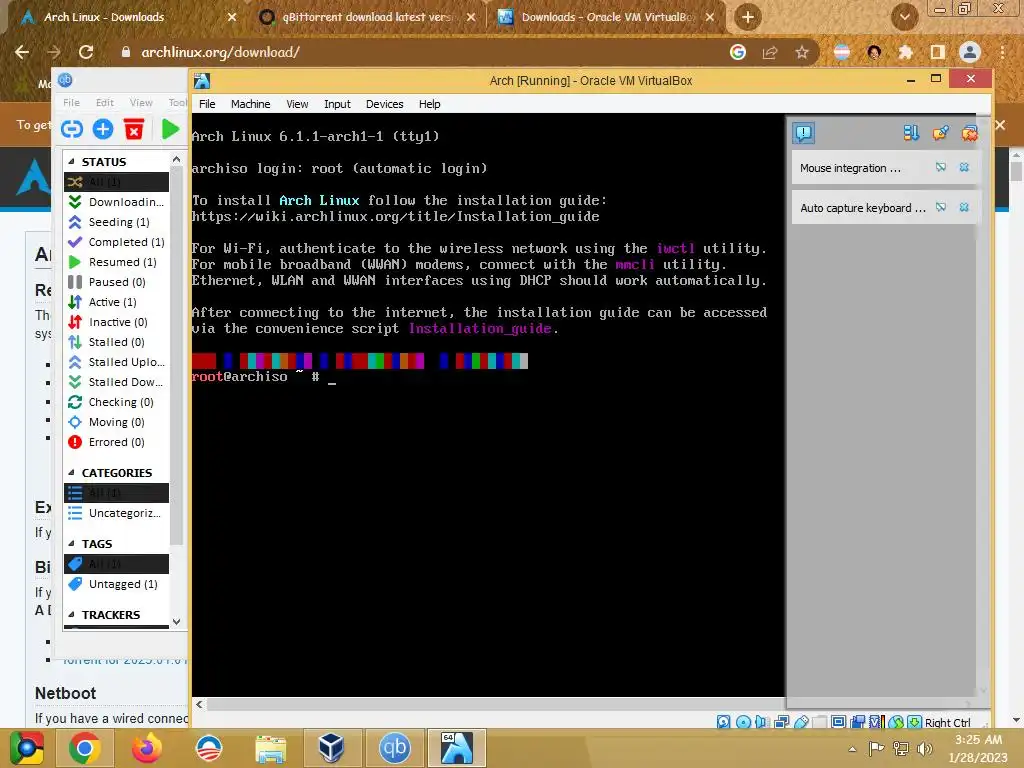Select the Stalled (0) status filter
Viewport: 1024px width, 768px height.
pos(116,342)
